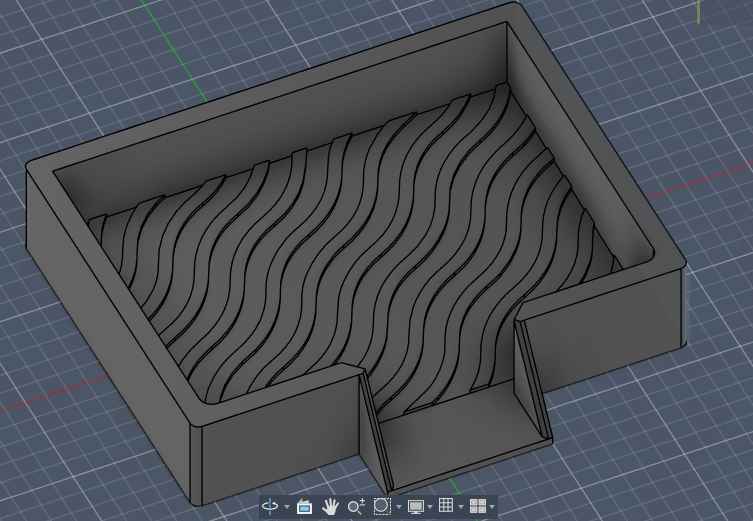Select the Look At tool

click(x=304, y=506)
